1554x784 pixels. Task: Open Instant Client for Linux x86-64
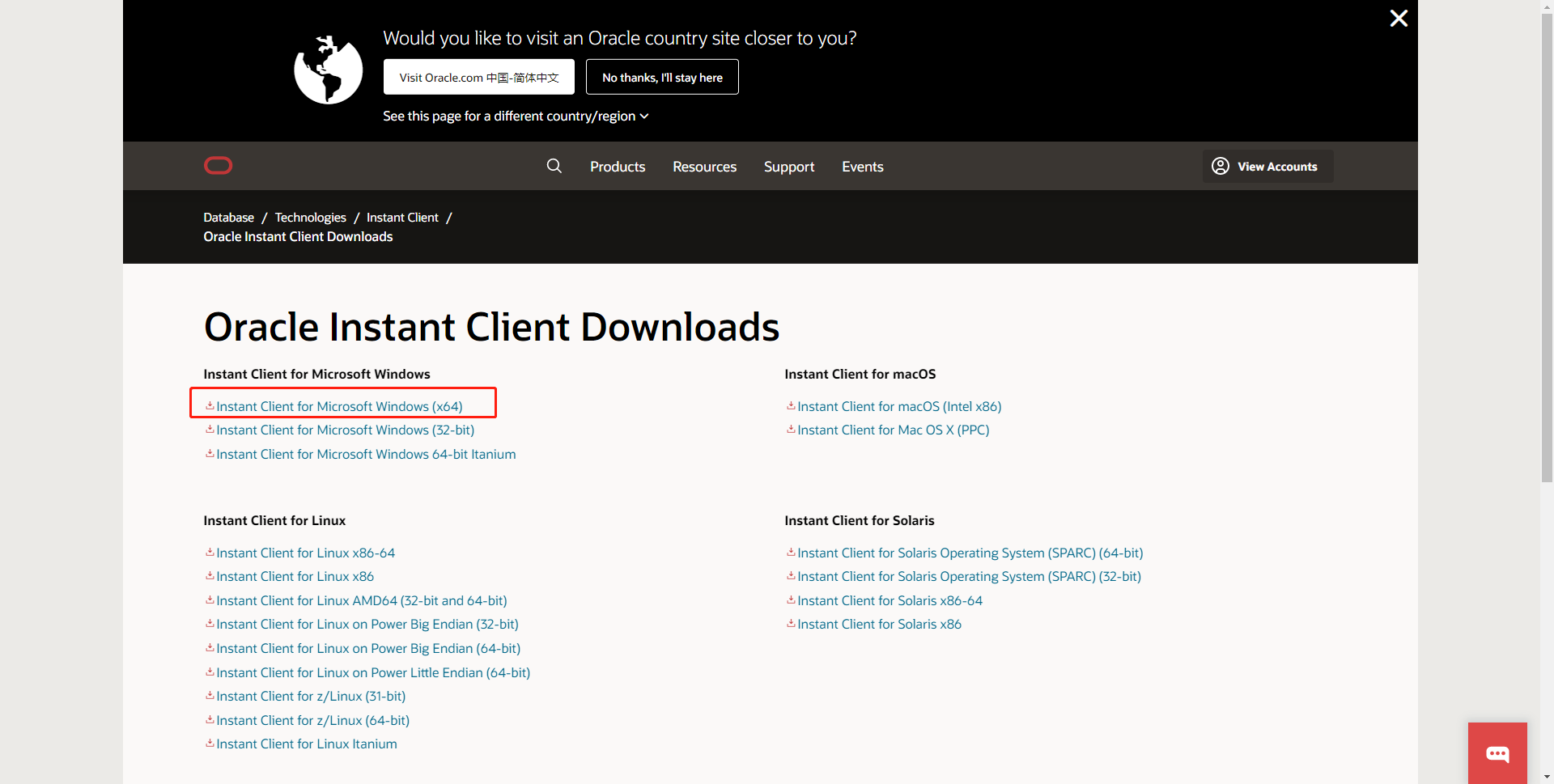click(x=305, y=553)
